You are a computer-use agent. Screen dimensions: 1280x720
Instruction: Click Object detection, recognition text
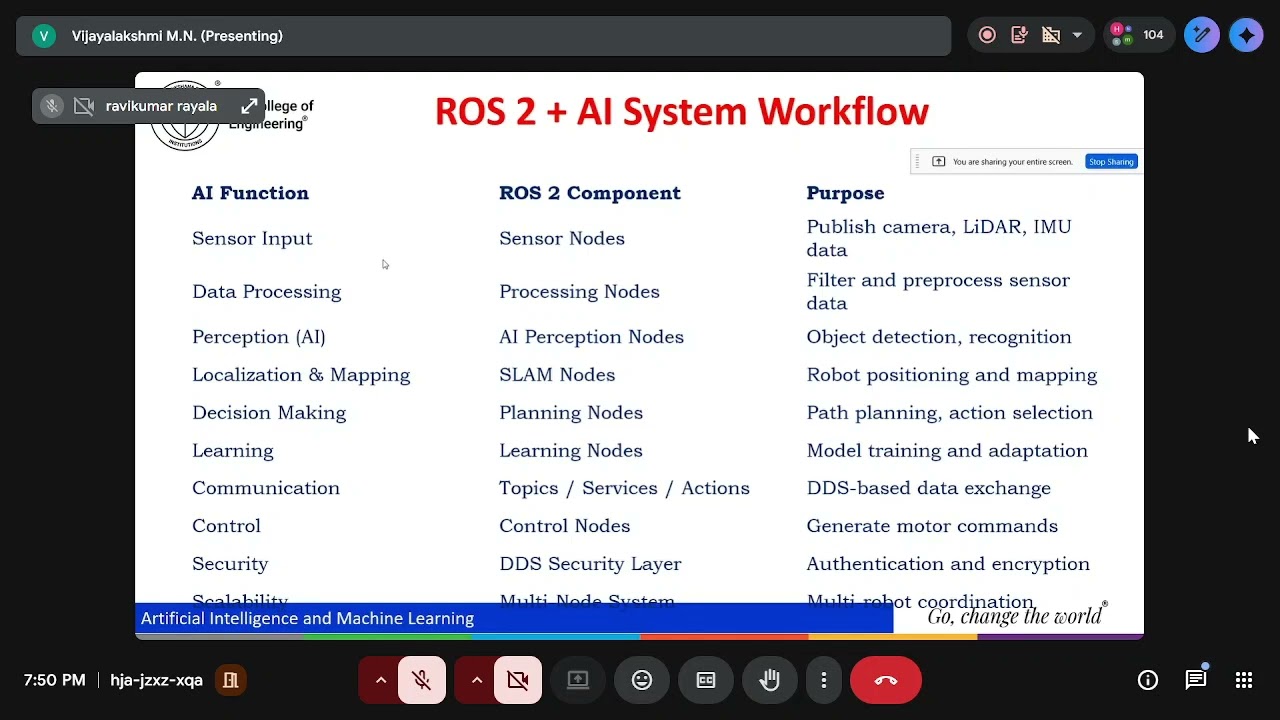click(x=939, y=337)
